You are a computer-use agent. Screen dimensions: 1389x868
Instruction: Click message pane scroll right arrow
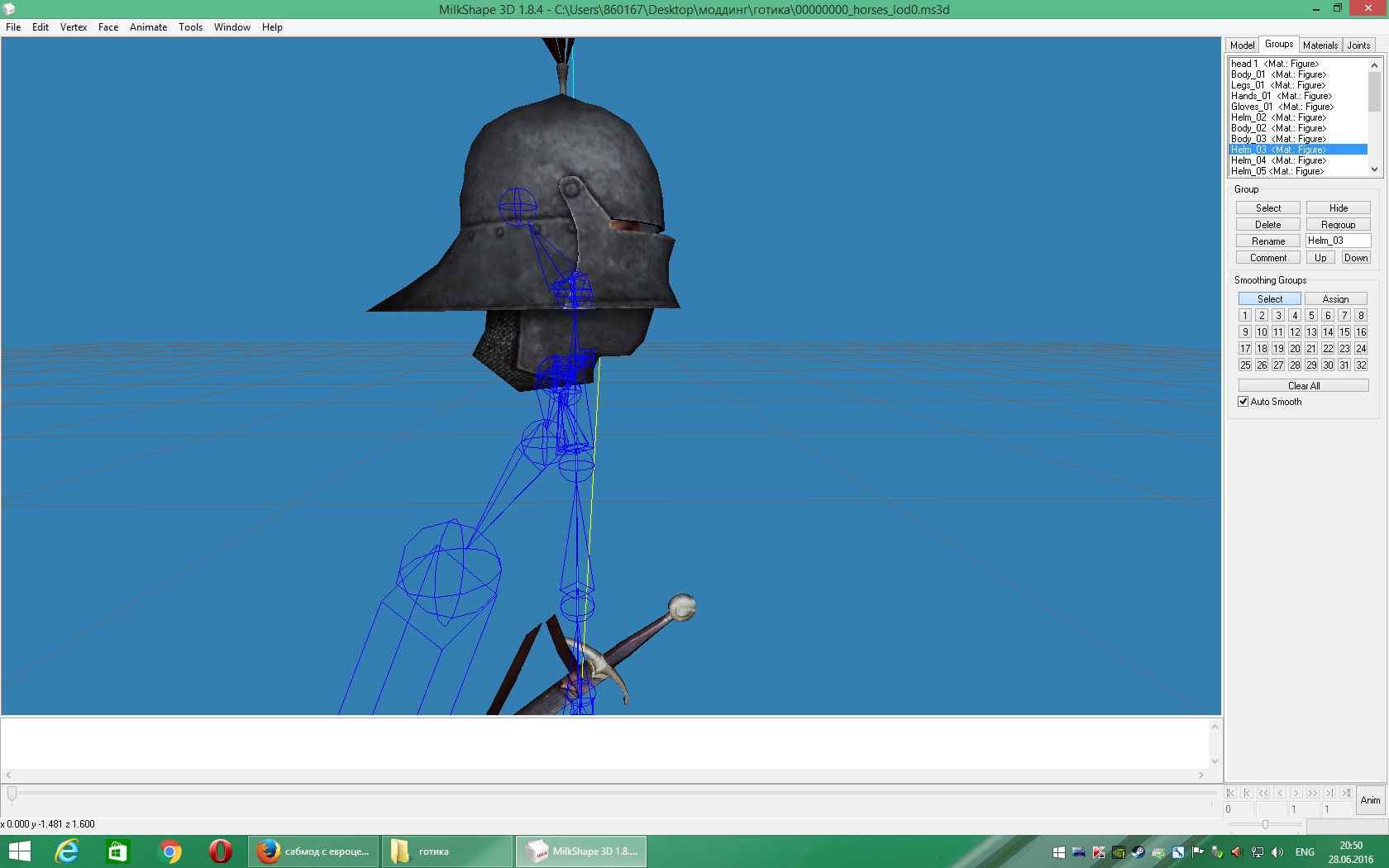click(1201, 775)
